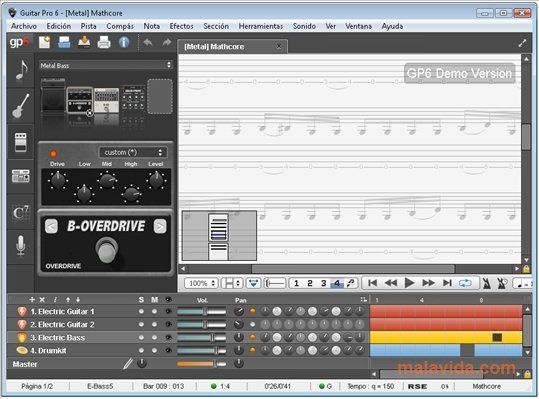Screen dimensions: 539x399
Task: Fast forward to next bar
Action: (x=428, y=283)
